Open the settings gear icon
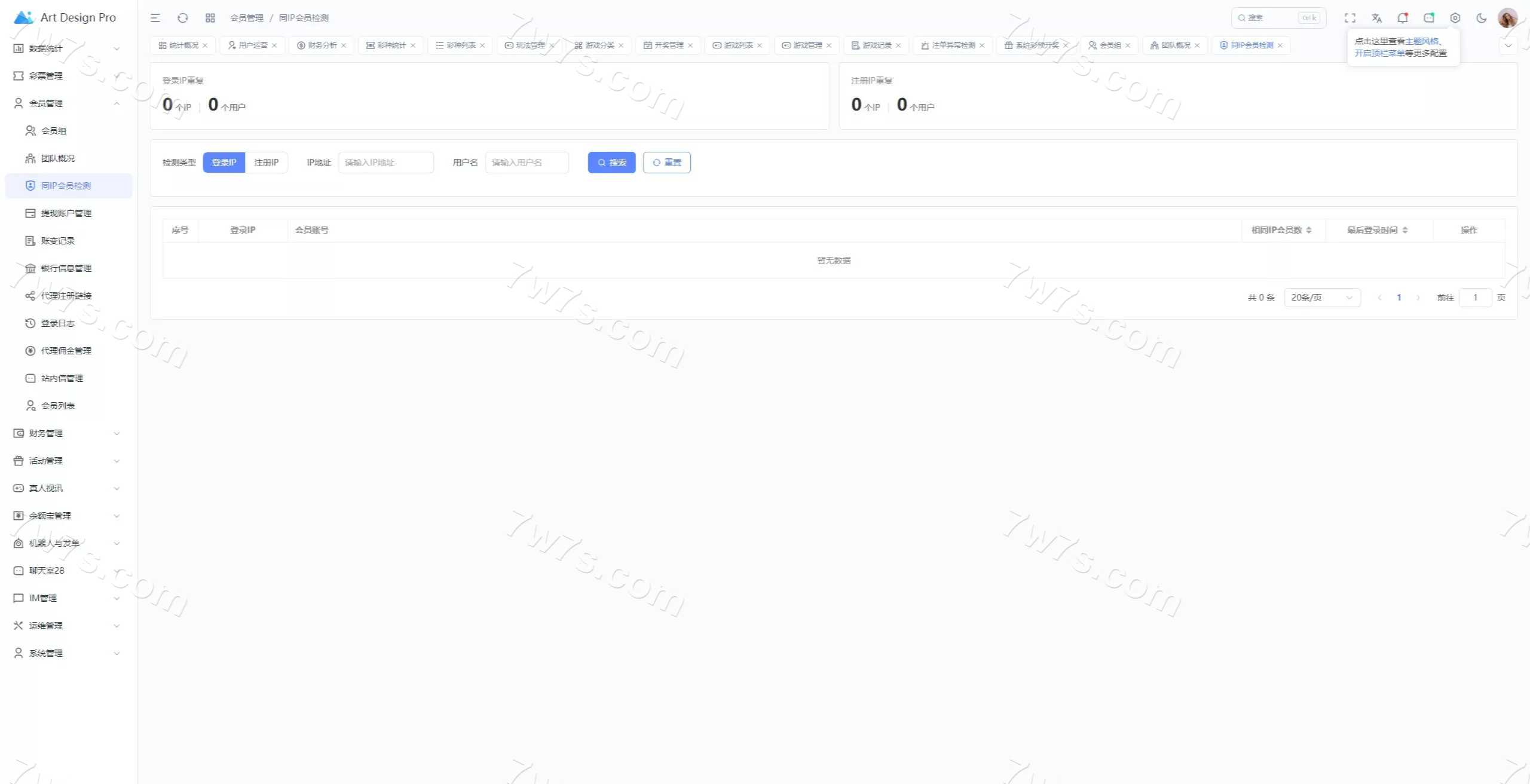 pyautogui.click(x=1455, y=18)
